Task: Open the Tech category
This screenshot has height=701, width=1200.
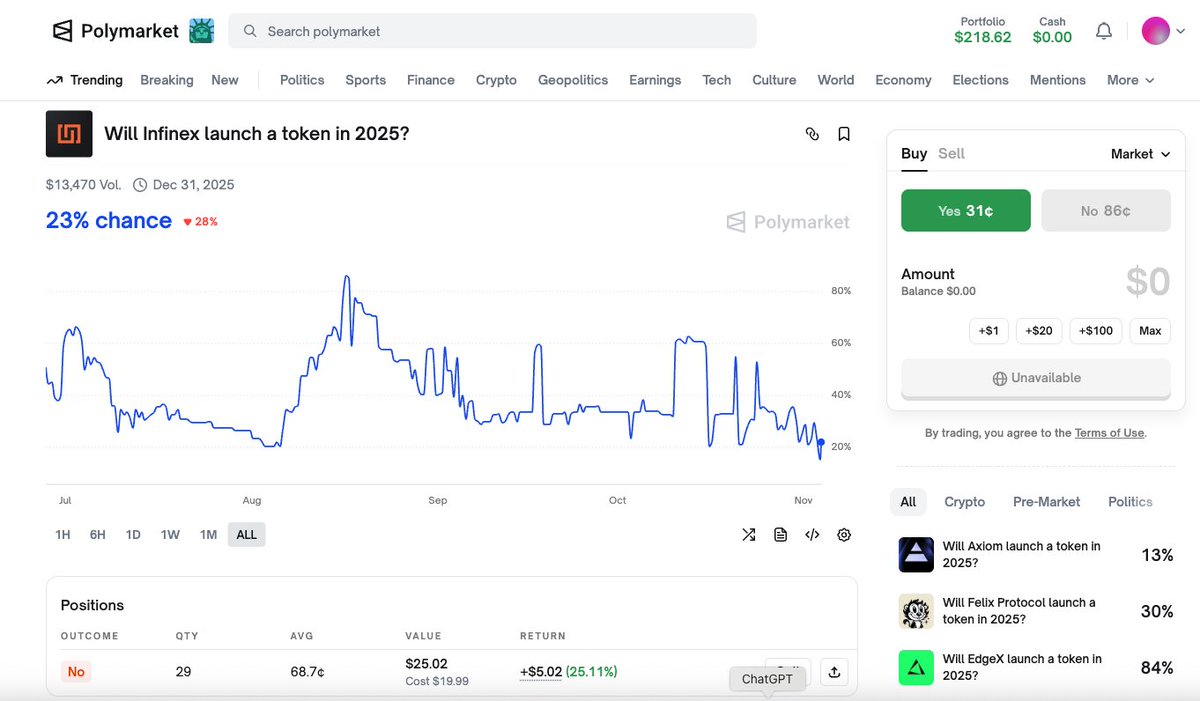Action: point(717,80)
